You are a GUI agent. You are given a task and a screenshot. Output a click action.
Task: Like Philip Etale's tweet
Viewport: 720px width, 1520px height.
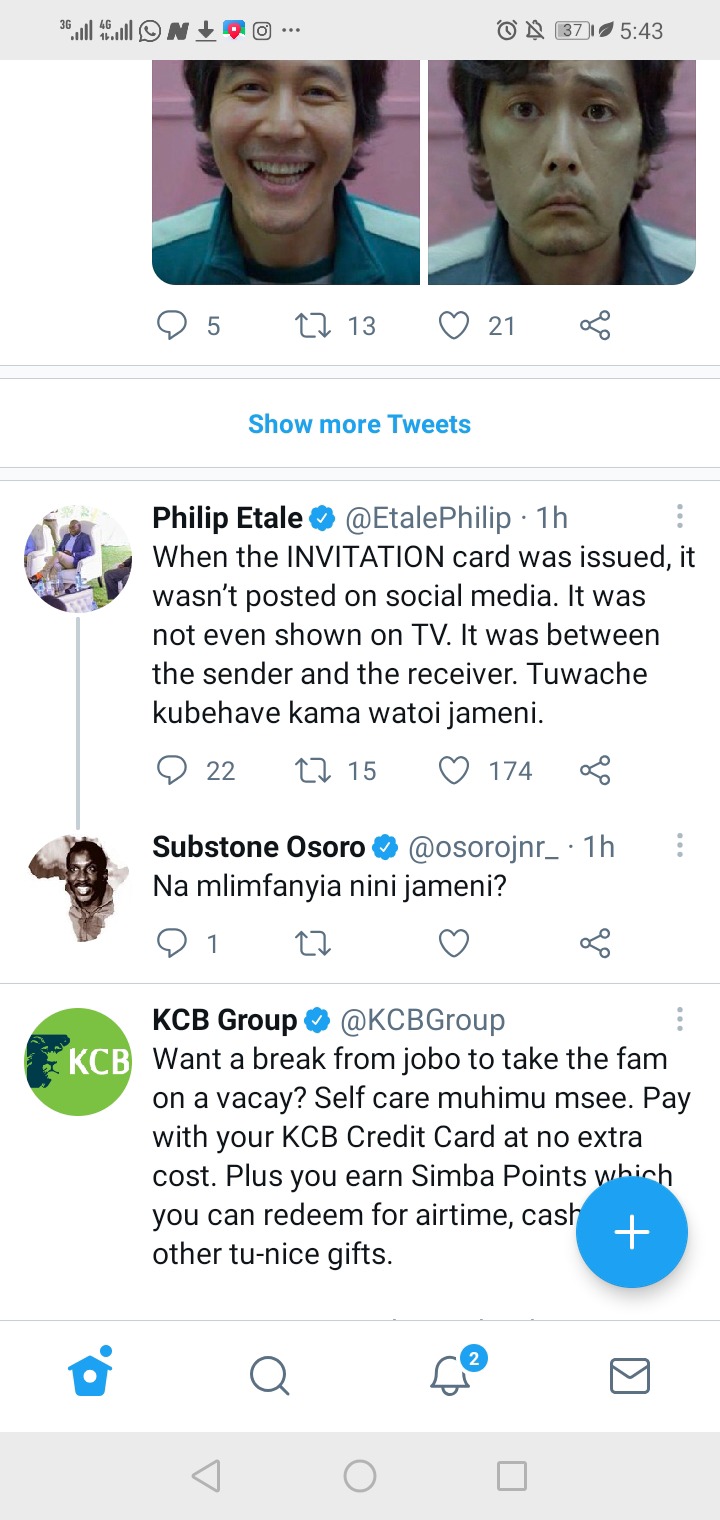click(454, 770)
